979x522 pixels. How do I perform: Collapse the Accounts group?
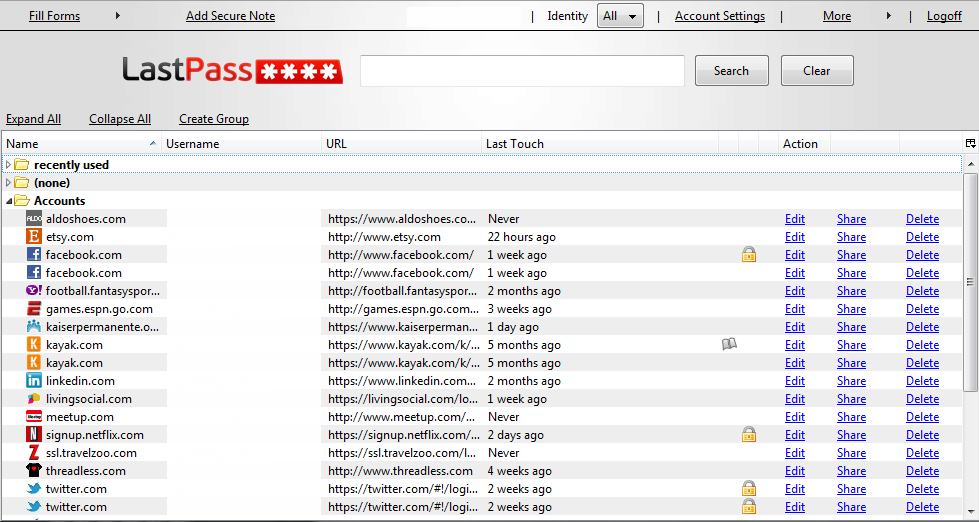[9, 201]
